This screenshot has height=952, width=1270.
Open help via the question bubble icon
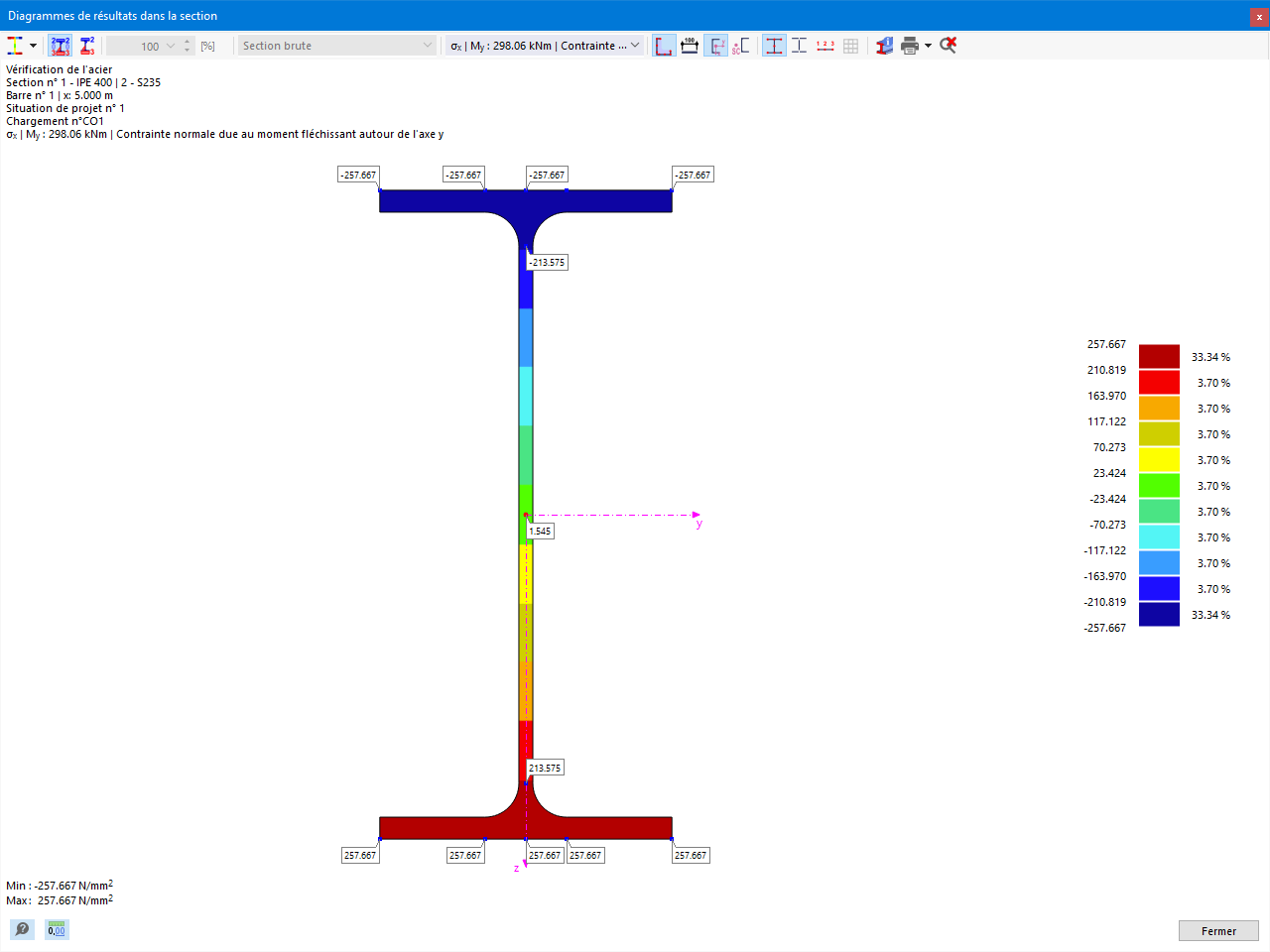(22, 929)
